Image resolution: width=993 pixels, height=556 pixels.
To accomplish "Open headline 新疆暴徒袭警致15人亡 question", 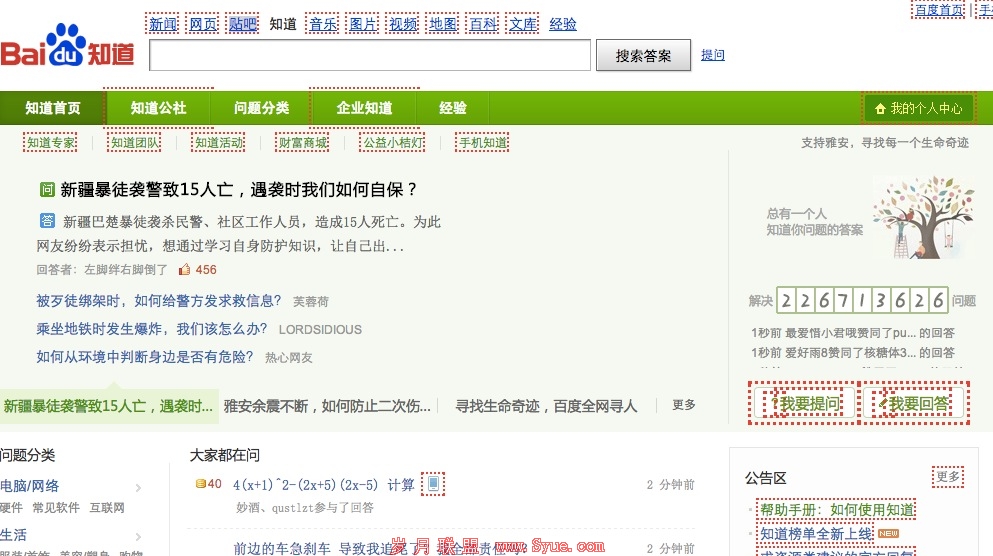I will pos(239,189).
